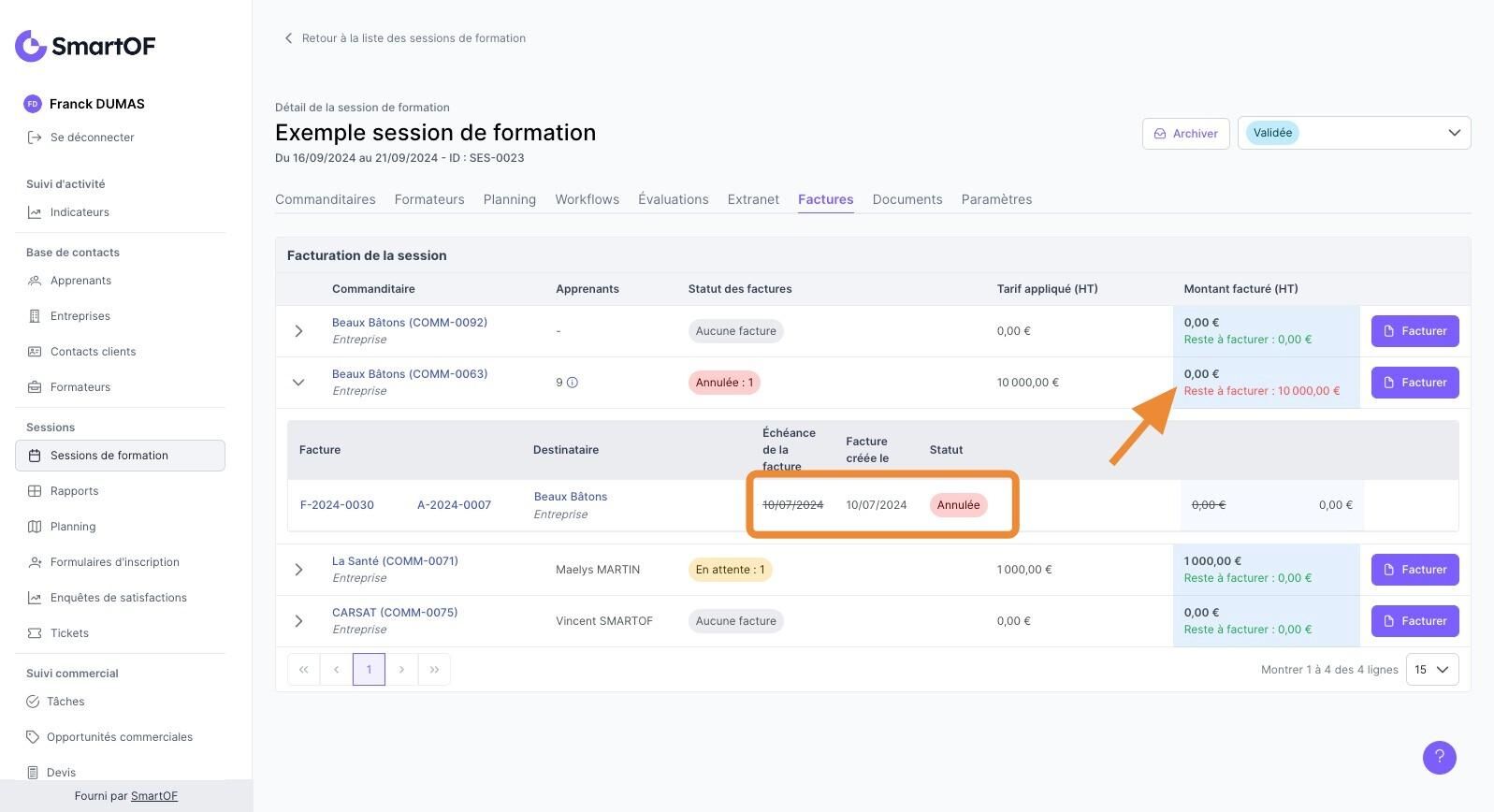Click the Indicateurs chart icon in sidebar
Image resolution: width=1494 pixels, height=812 pixels.
pyautogui.click(x=35, y=212)
